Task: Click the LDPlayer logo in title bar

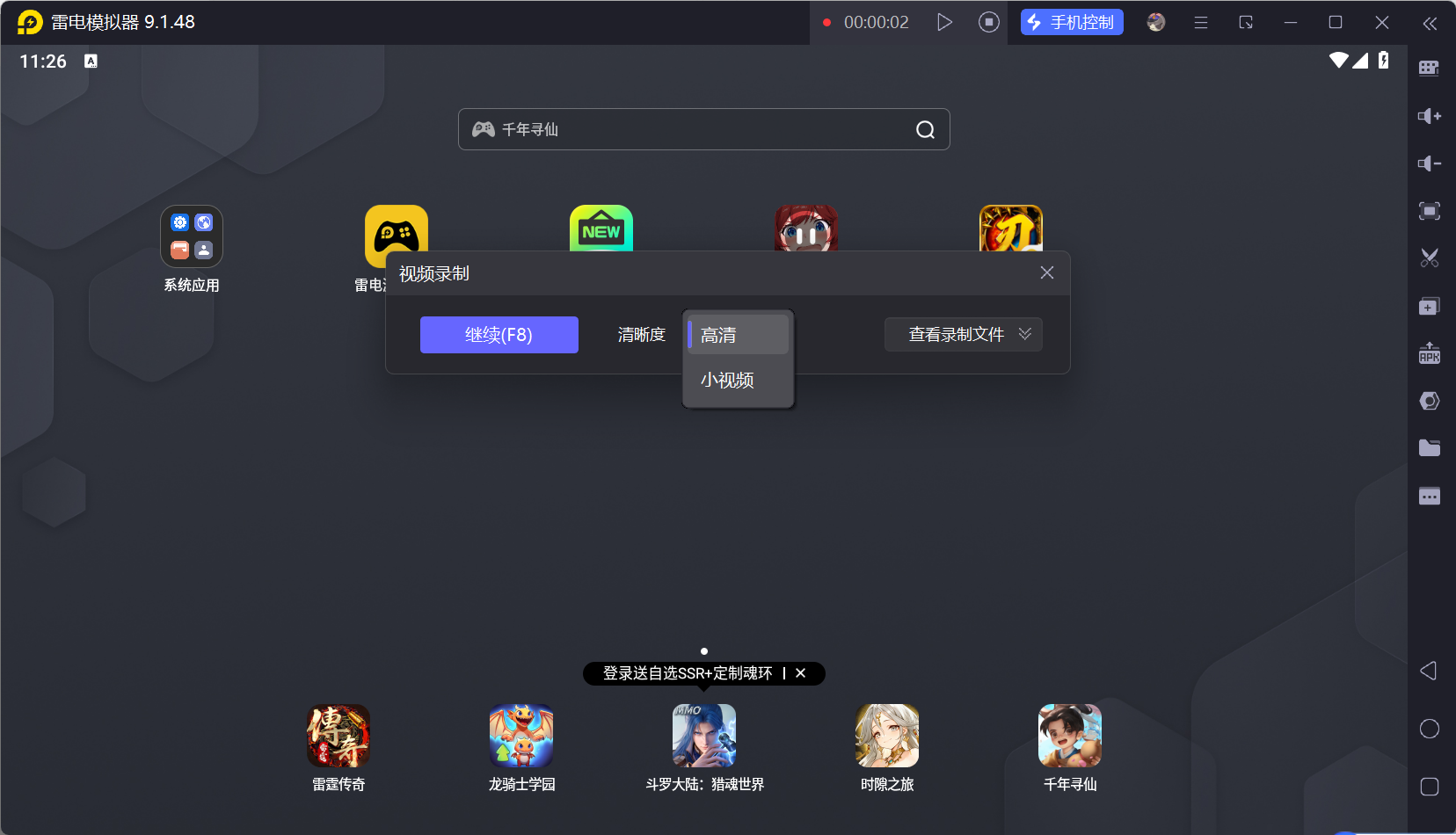Action: coord(30,22)
